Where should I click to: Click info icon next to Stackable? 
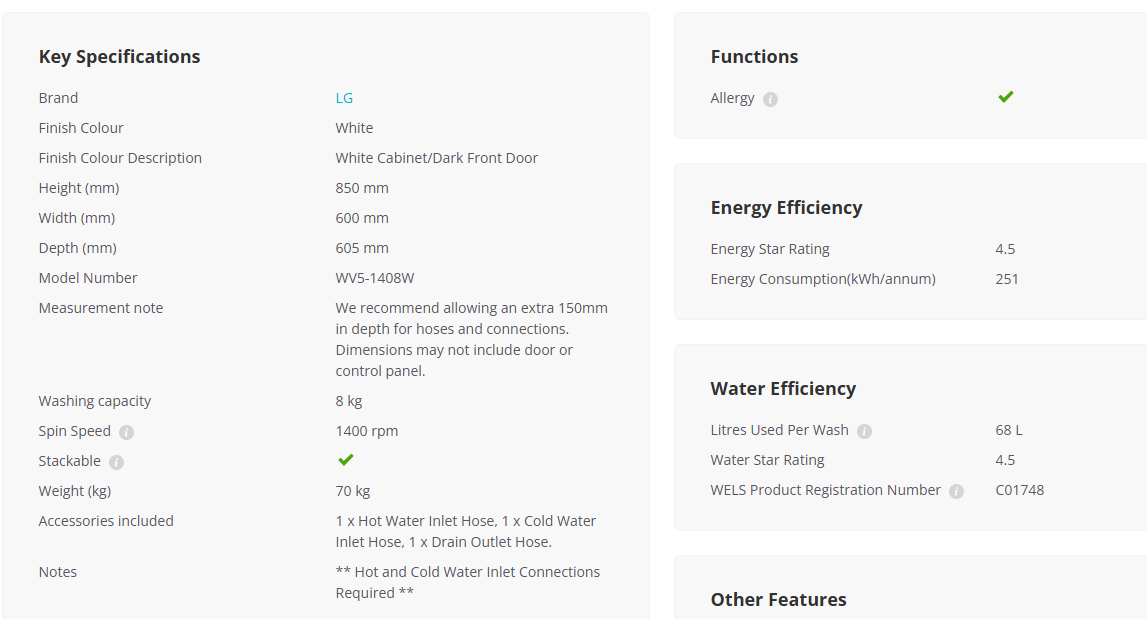click(x=116, y=462)
